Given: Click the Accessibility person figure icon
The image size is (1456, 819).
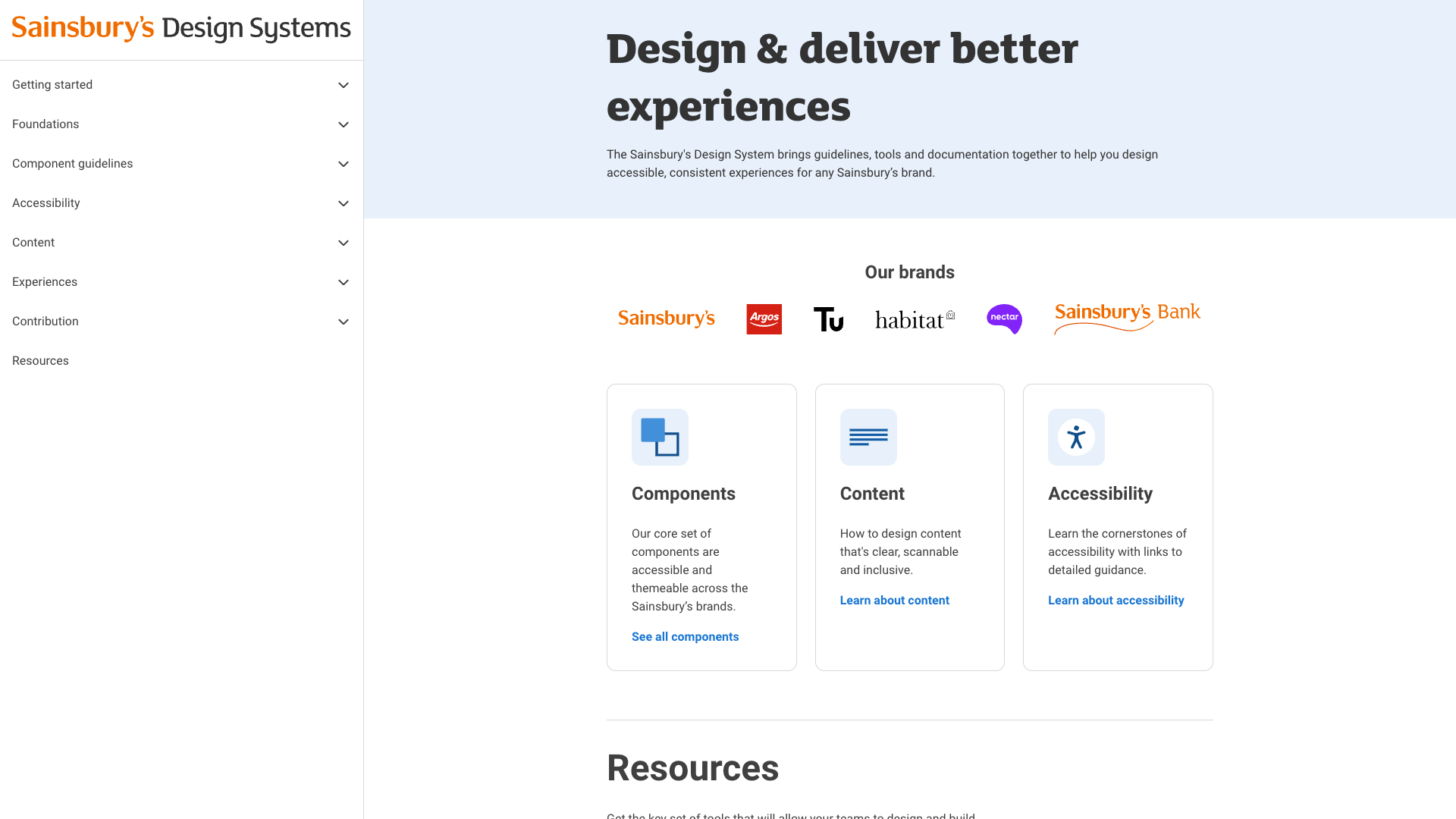Looking at the screenshot, I should point(1076,438).
